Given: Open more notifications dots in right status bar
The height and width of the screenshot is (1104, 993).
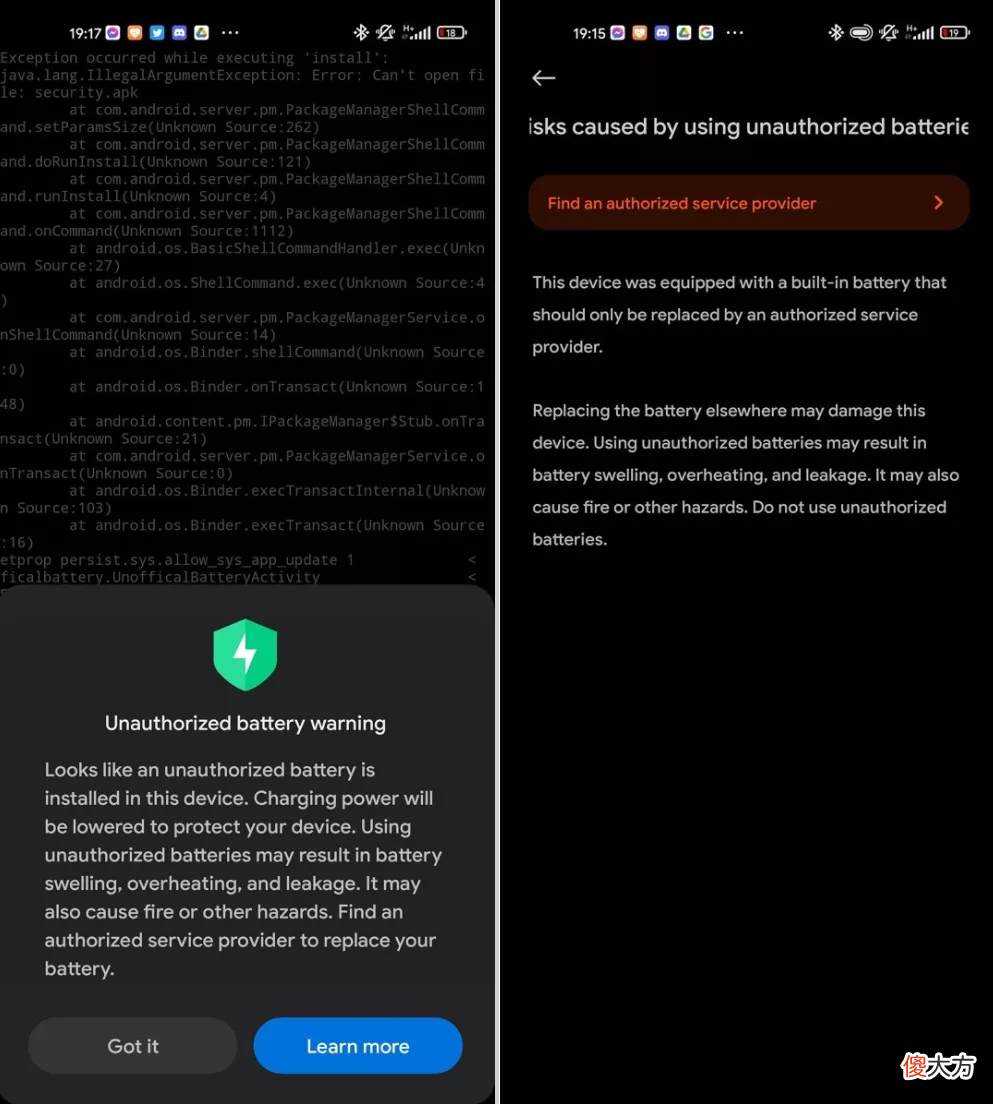Looking at the screenshot, I should [x=735, y=32].
